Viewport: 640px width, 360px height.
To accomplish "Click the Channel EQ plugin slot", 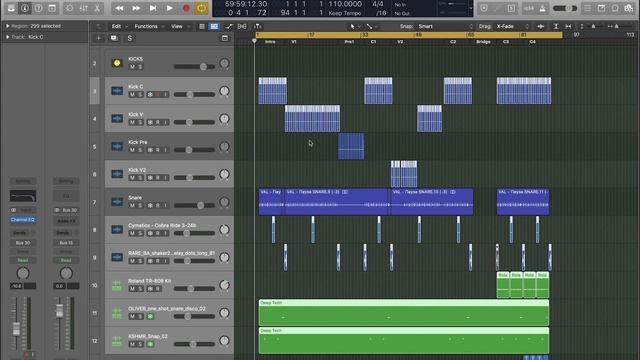I will pos(23,220).
